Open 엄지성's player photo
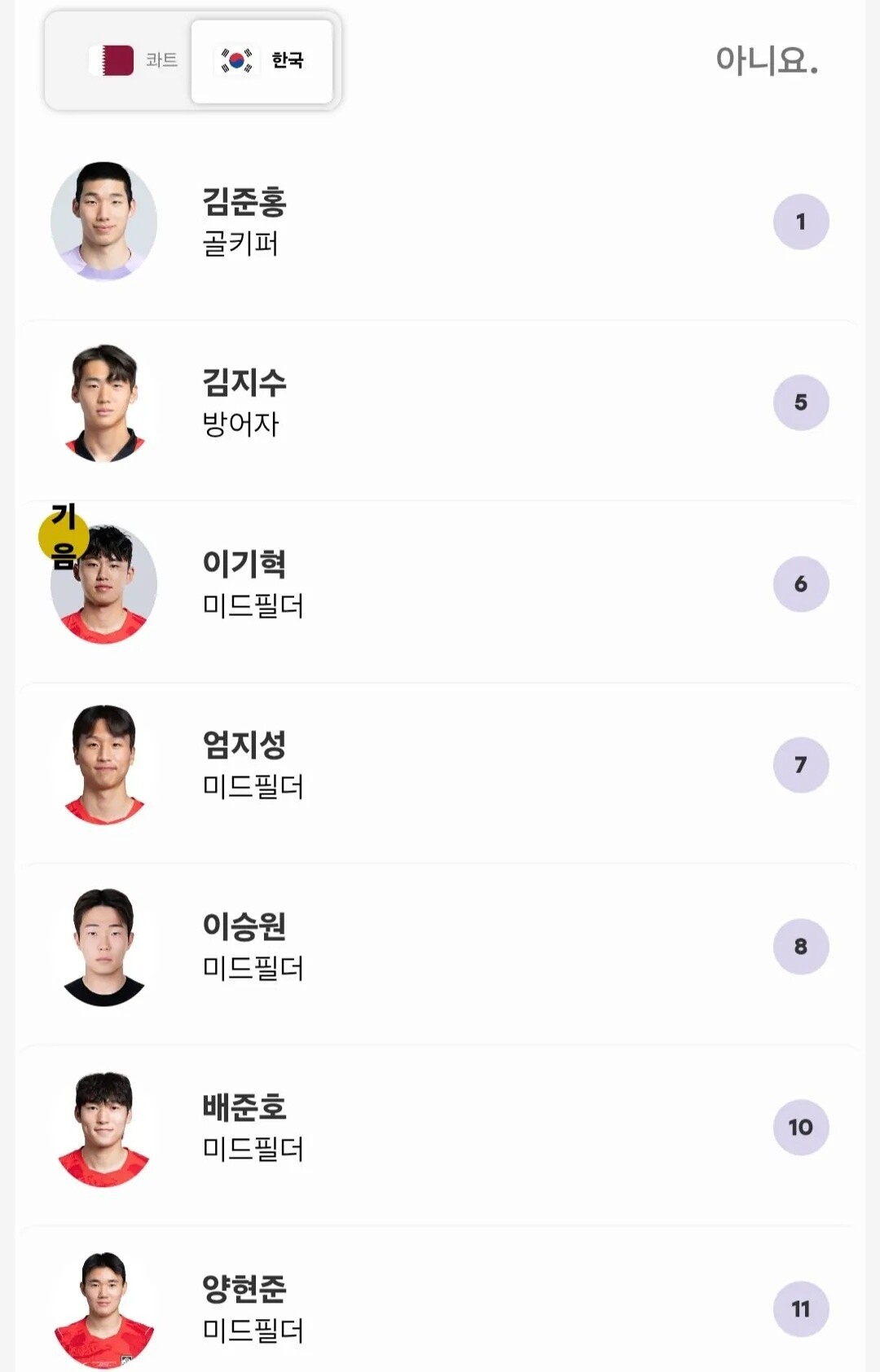This screenshot has height=1372, width=880. pyautogui.click(x=103, y=765)
